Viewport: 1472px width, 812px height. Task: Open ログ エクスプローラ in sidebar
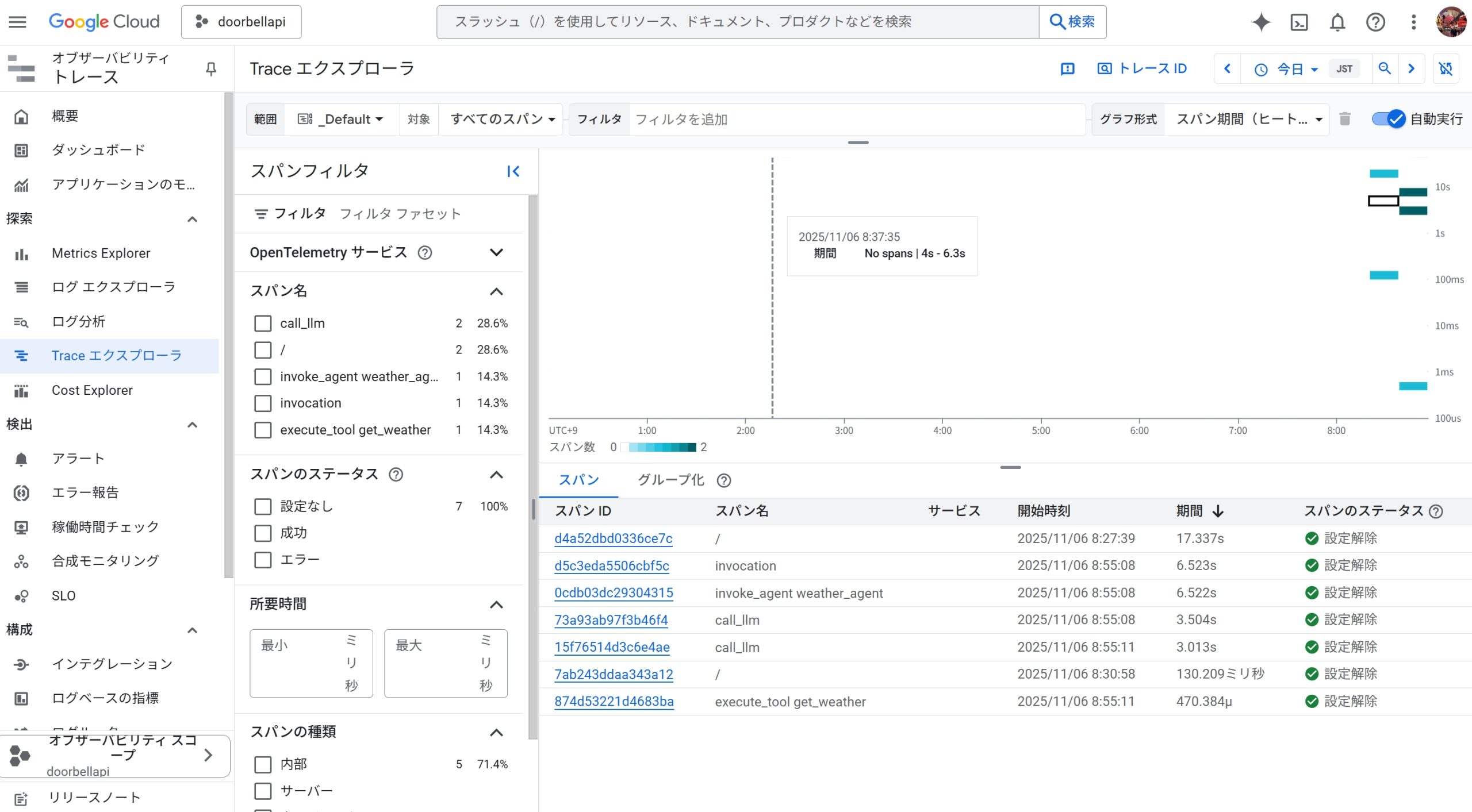click(x=113, y=287)
